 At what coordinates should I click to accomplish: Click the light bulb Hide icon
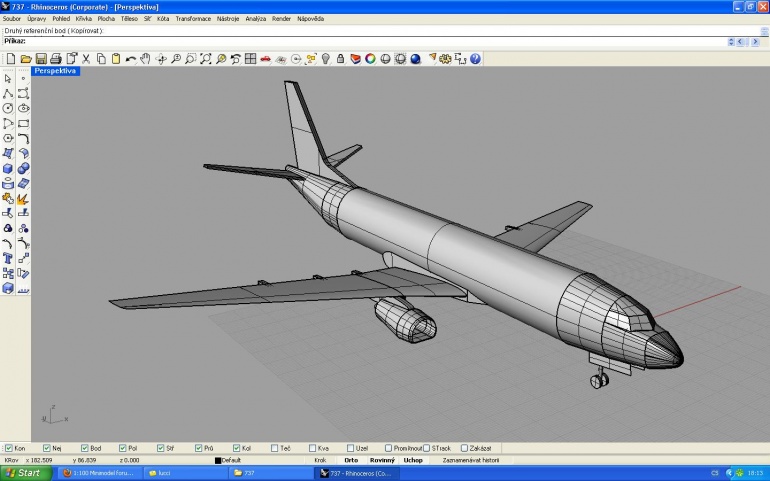pos(326,59)
